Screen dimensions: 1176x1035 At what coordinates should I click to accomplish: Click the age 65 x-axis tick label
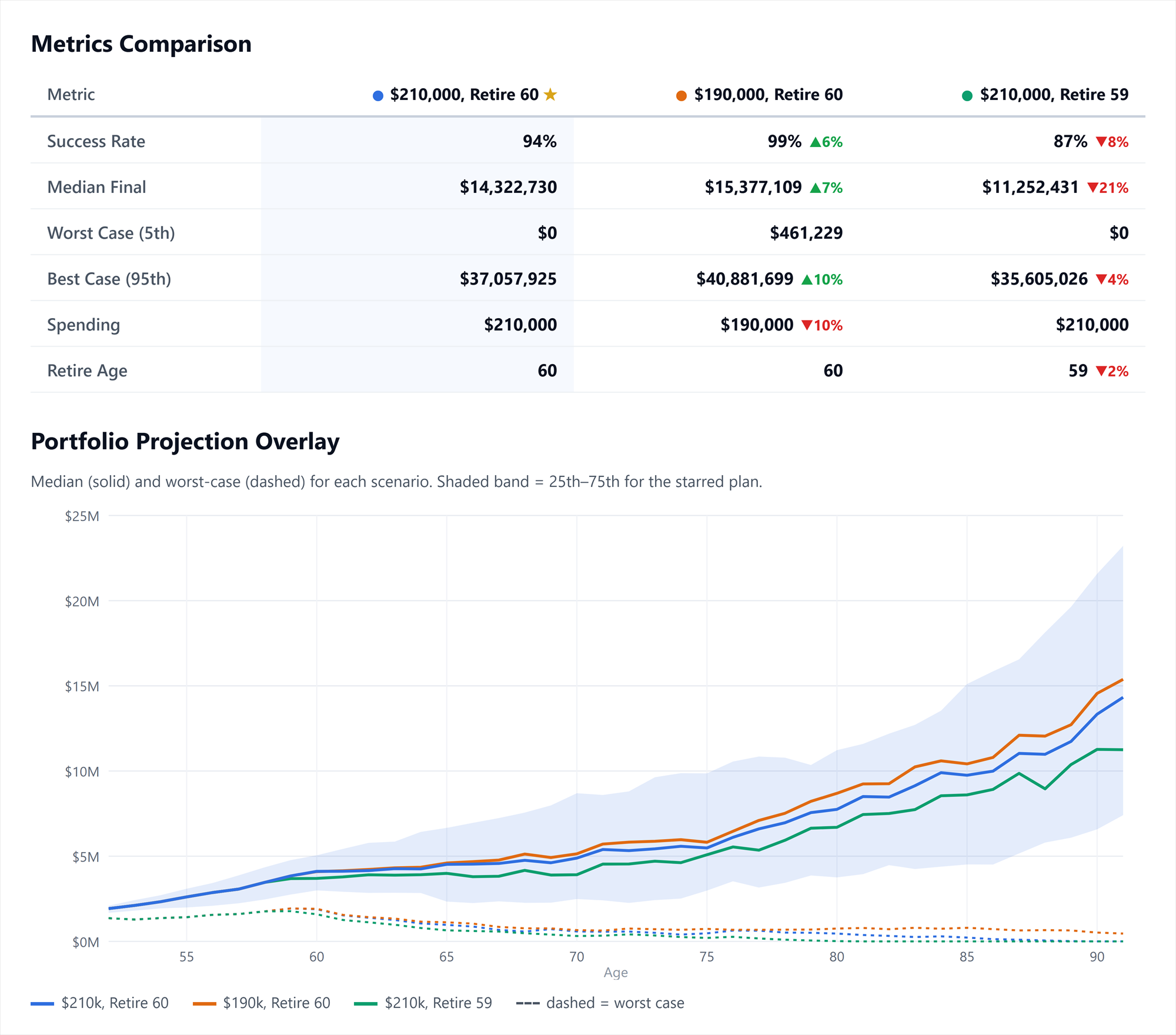pyautogui.click(x=446, y=957)
